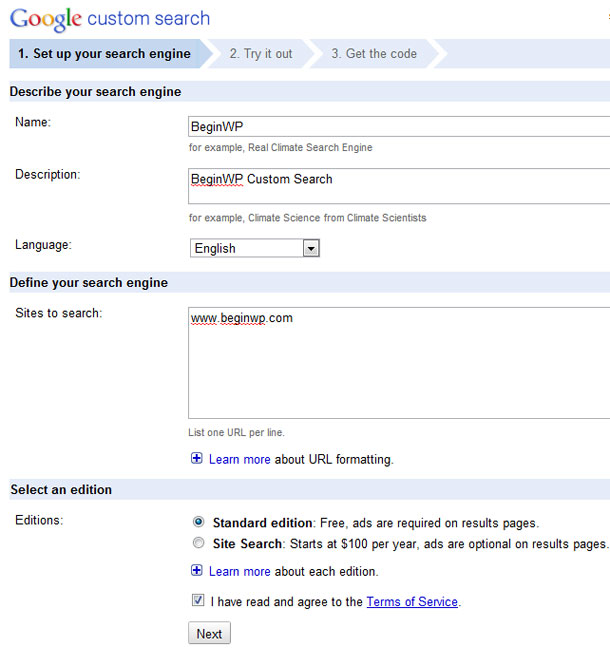Go to step 2 Try it out
This screenshot has width=610, height=666.
(261, 54)
